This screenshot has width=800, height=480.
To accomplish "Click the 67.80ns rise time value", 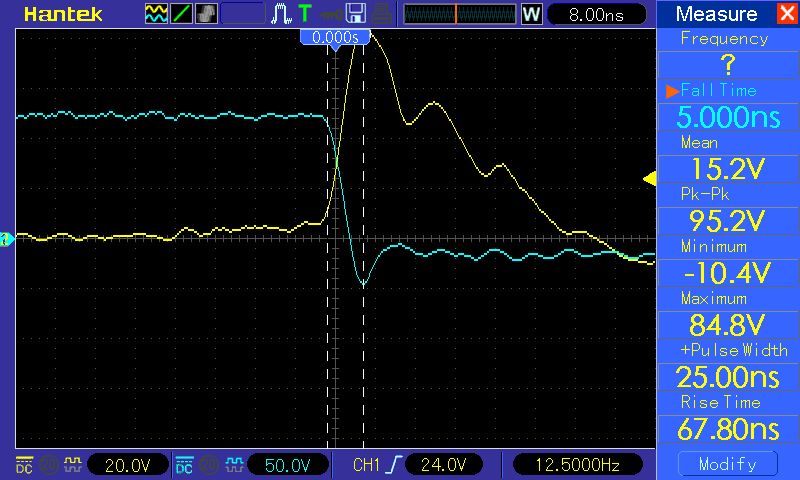I will coord(728,429).
